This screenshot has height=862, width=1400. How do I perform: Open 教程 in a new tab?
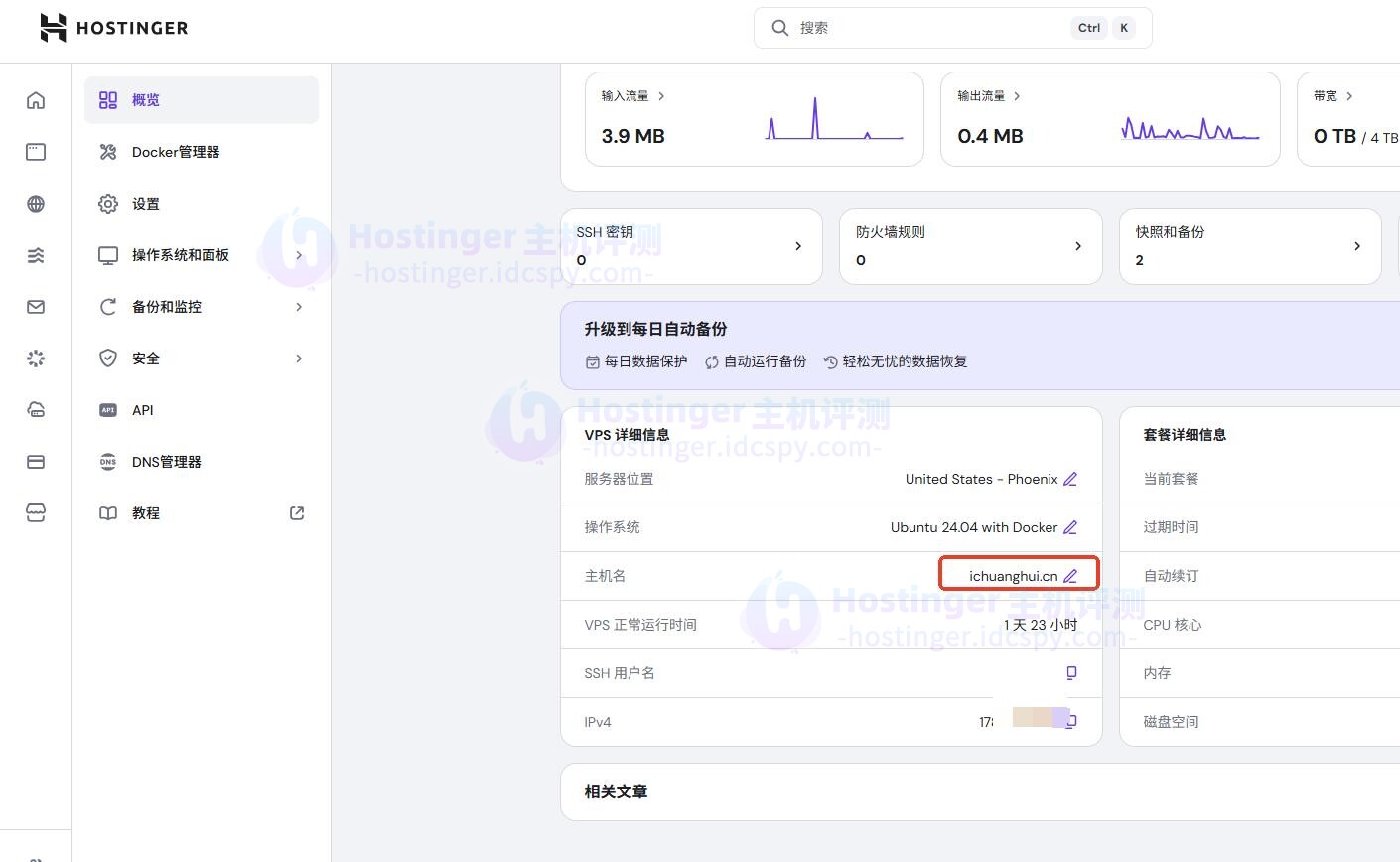click(x=295, y=512)
